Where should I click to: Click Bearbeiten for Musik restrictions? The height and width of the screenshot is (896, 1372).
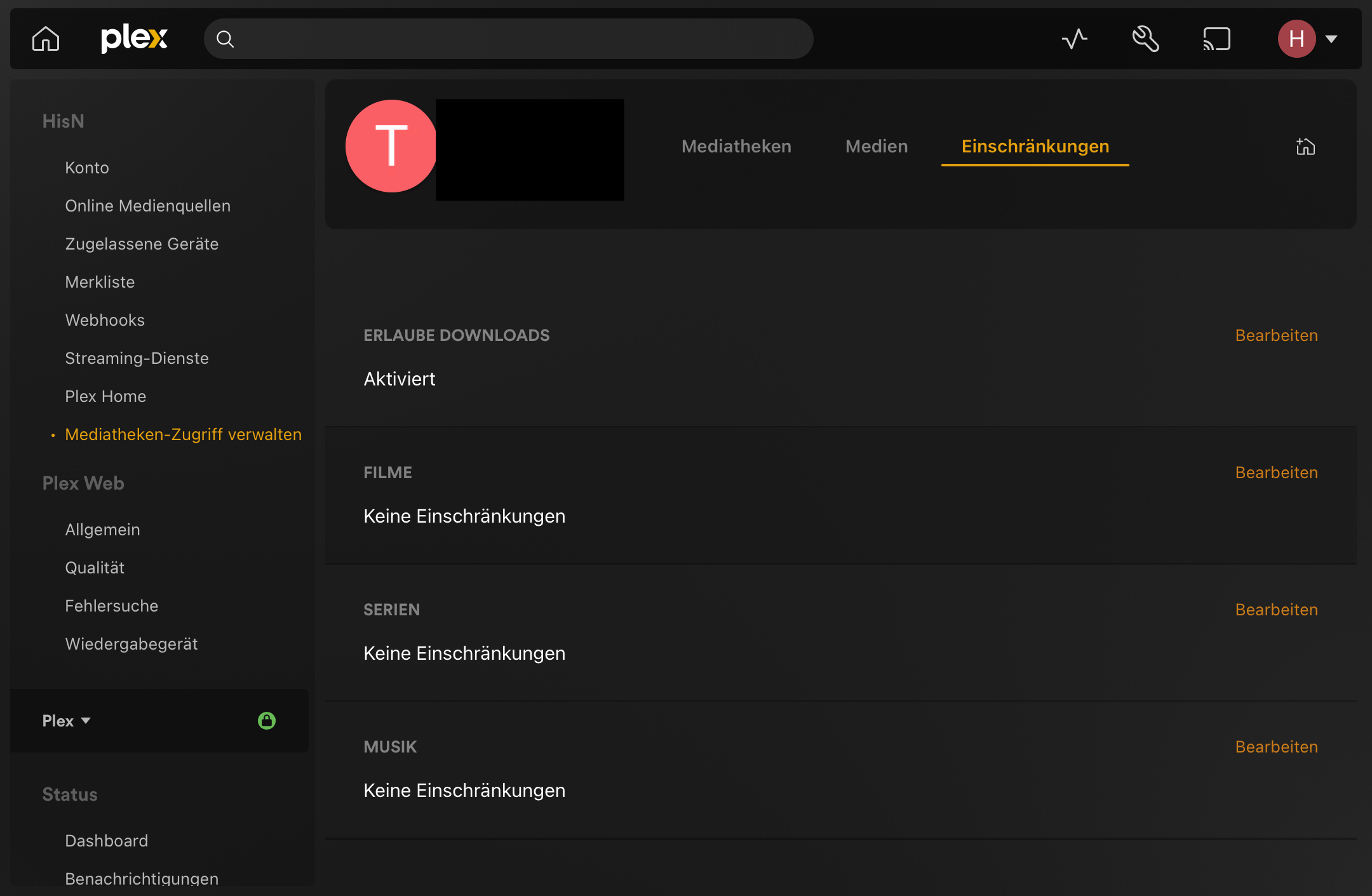click(x=1276, y=747)
